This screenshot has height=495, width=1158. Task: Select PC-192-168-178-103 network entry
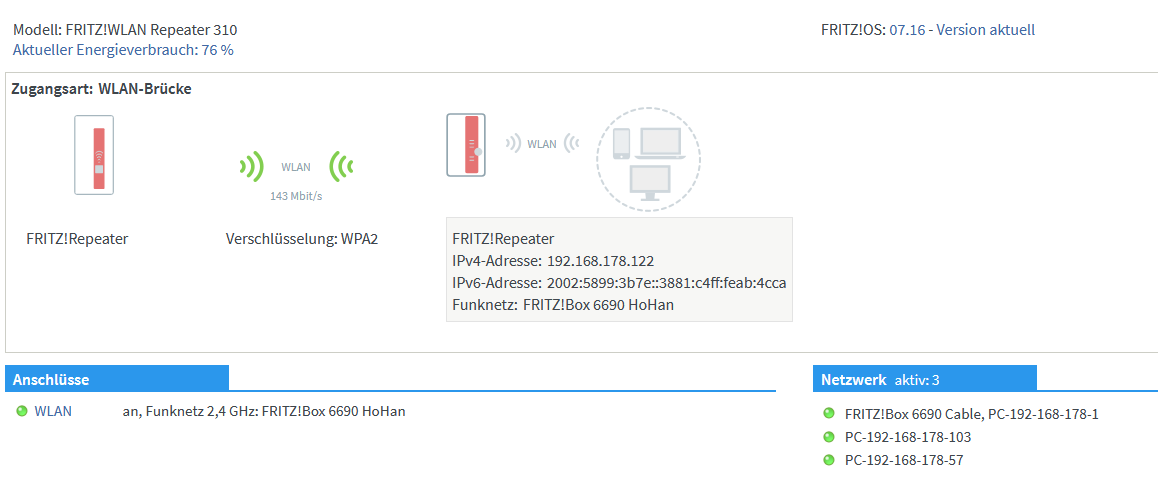coord(908,437)
